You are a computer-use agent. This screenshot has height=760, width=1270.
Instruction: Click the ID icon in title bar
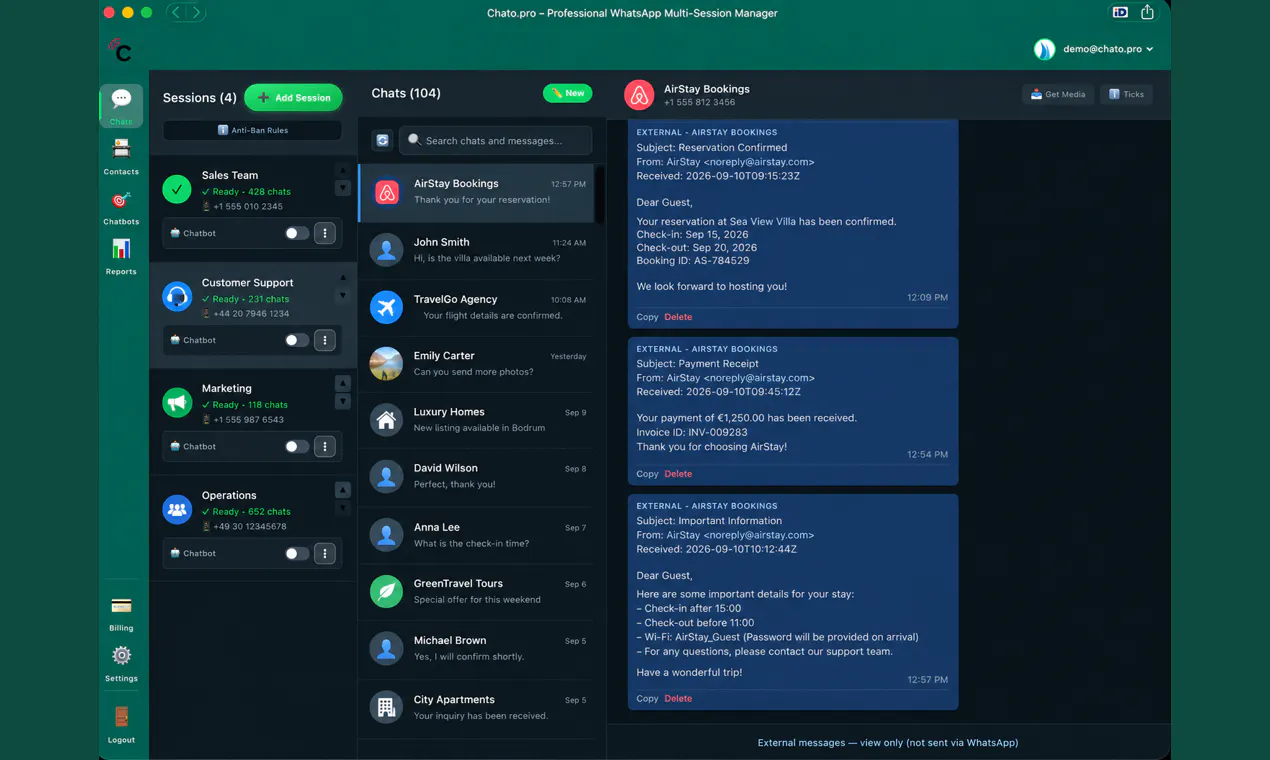pyautogui.click(x=1120, y=12)
